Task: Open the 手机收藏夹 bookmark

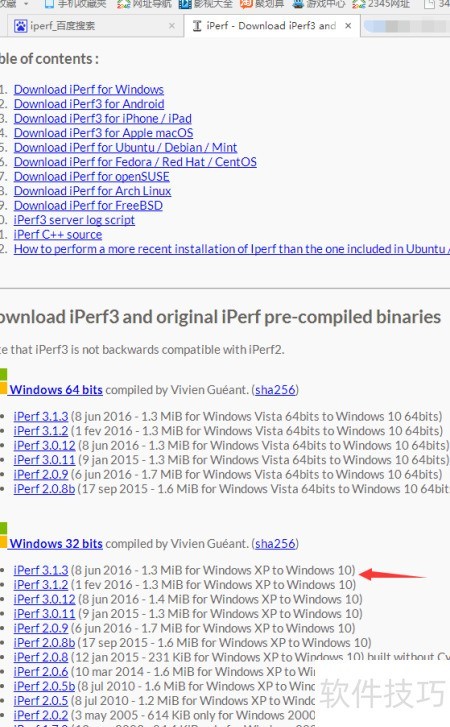Action: tap(76, 4)
